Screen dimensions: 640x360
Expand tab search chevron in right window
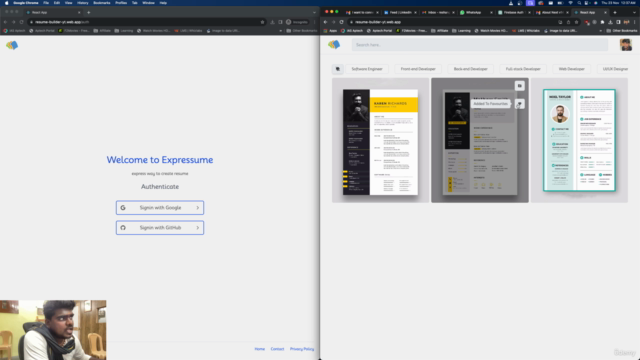[x=634, y=13]
